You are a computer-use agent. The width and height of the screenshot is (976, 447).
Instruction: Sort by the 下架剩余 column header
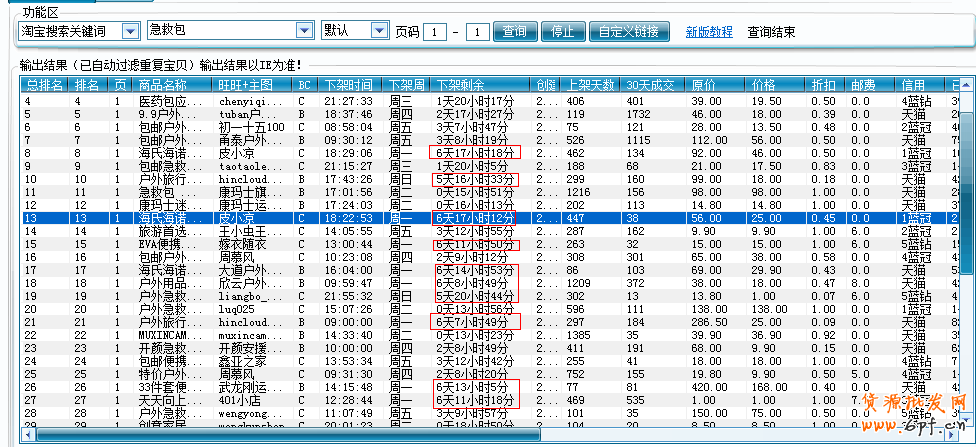pyautogui.click(x=461, y=86)
